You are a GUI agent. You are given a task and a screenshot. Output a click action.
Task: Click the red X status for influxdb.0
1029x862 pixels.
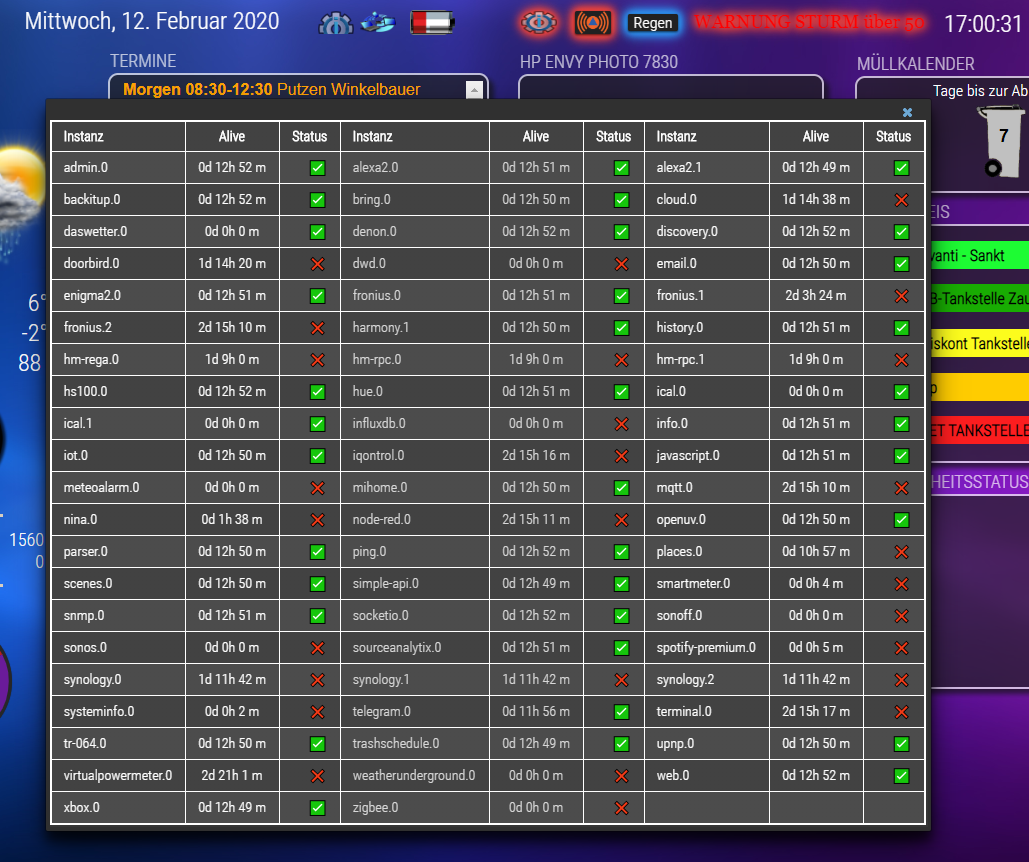click(621, 424)
